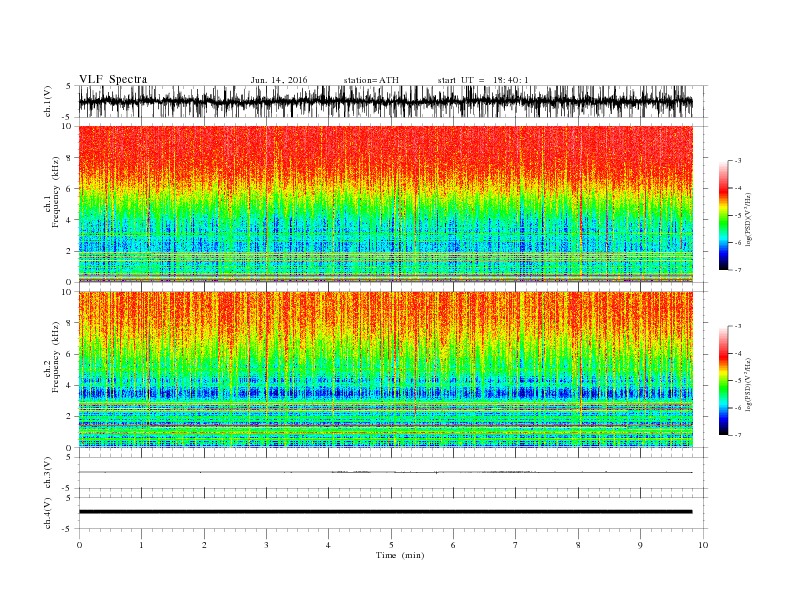
Task: Select the "ch.4(V)" axis label
Action: (48, 513)
